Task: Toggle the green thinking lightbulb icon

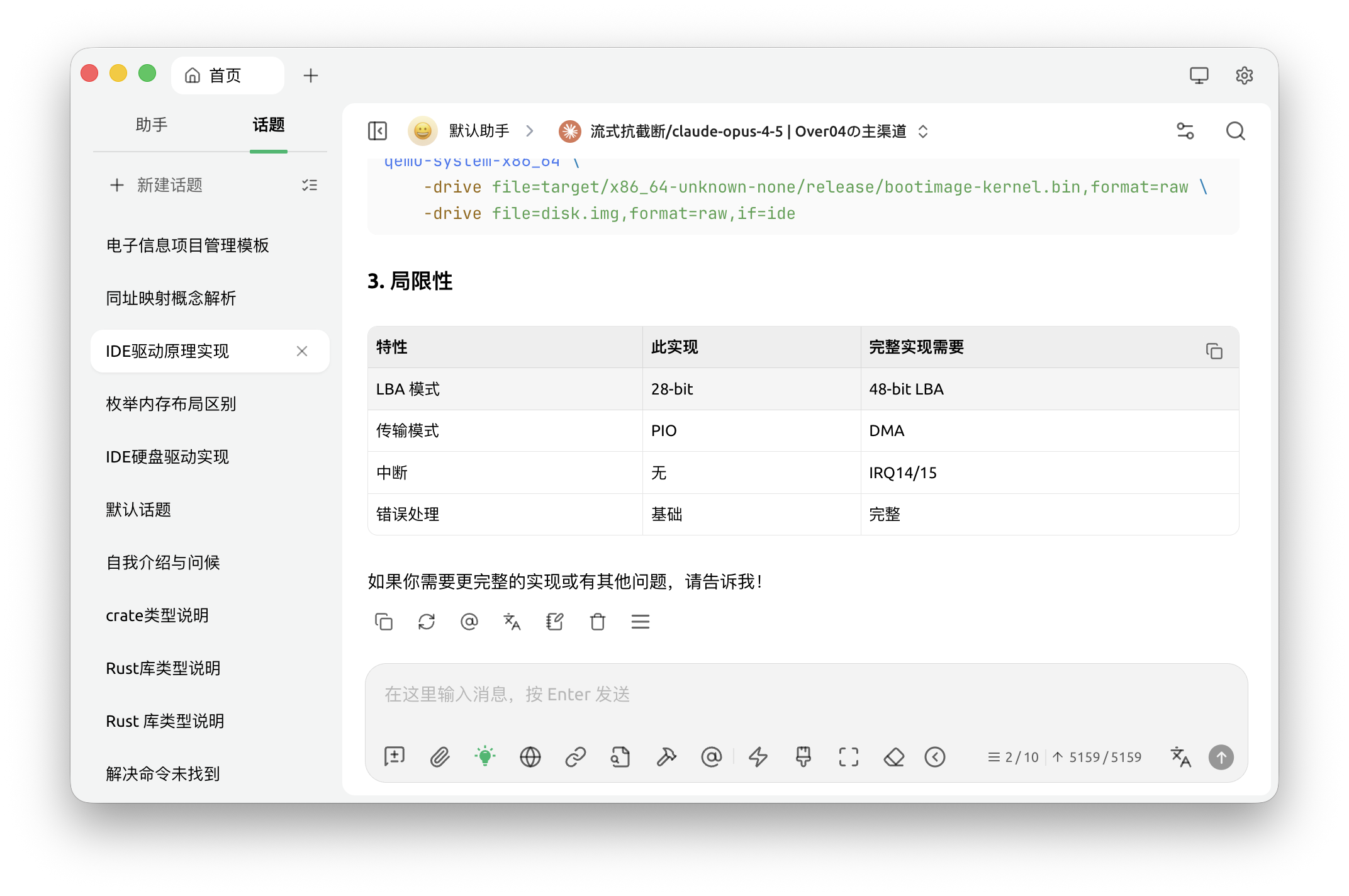Action: (x=485, y=757)
